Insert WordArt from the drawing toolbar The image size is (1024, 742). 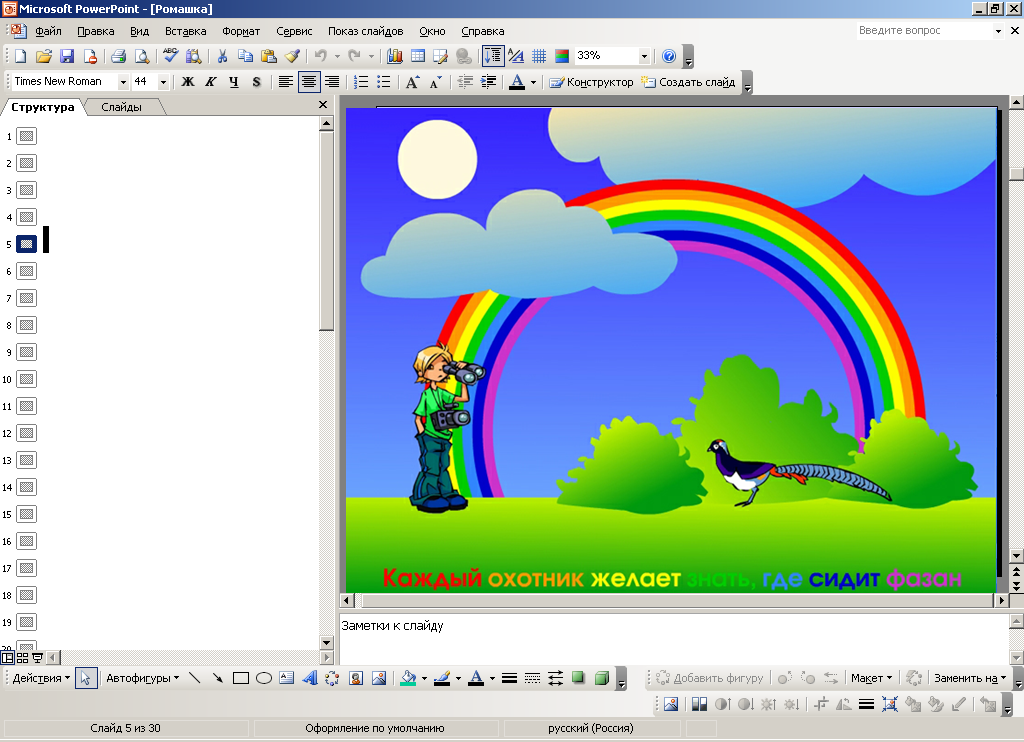(309, 678)
